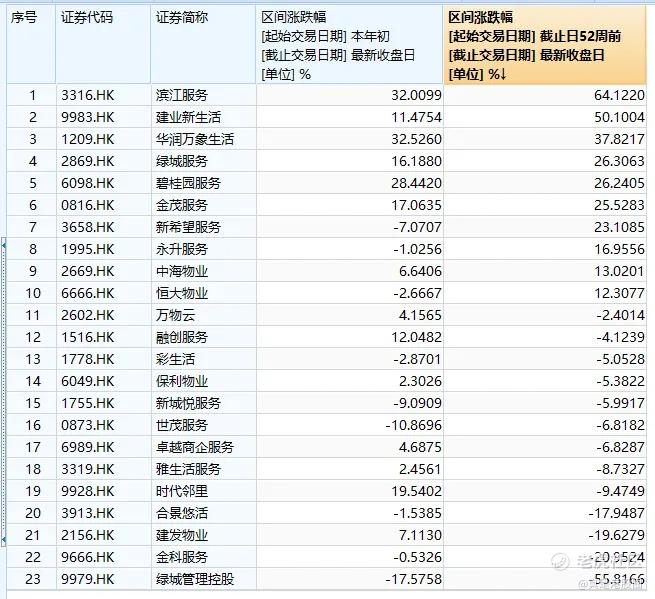The height and width of the screenshot is (599, 655).
Task: Select the 滨江服务 name cell
Action: [203, 95]
